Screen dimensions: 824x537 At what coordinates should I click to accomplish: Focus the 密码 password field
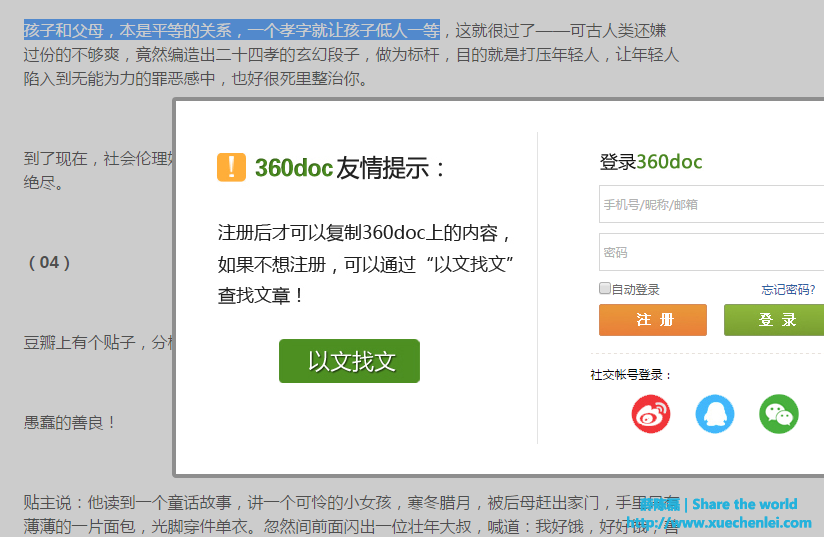(x=712, y=252)
